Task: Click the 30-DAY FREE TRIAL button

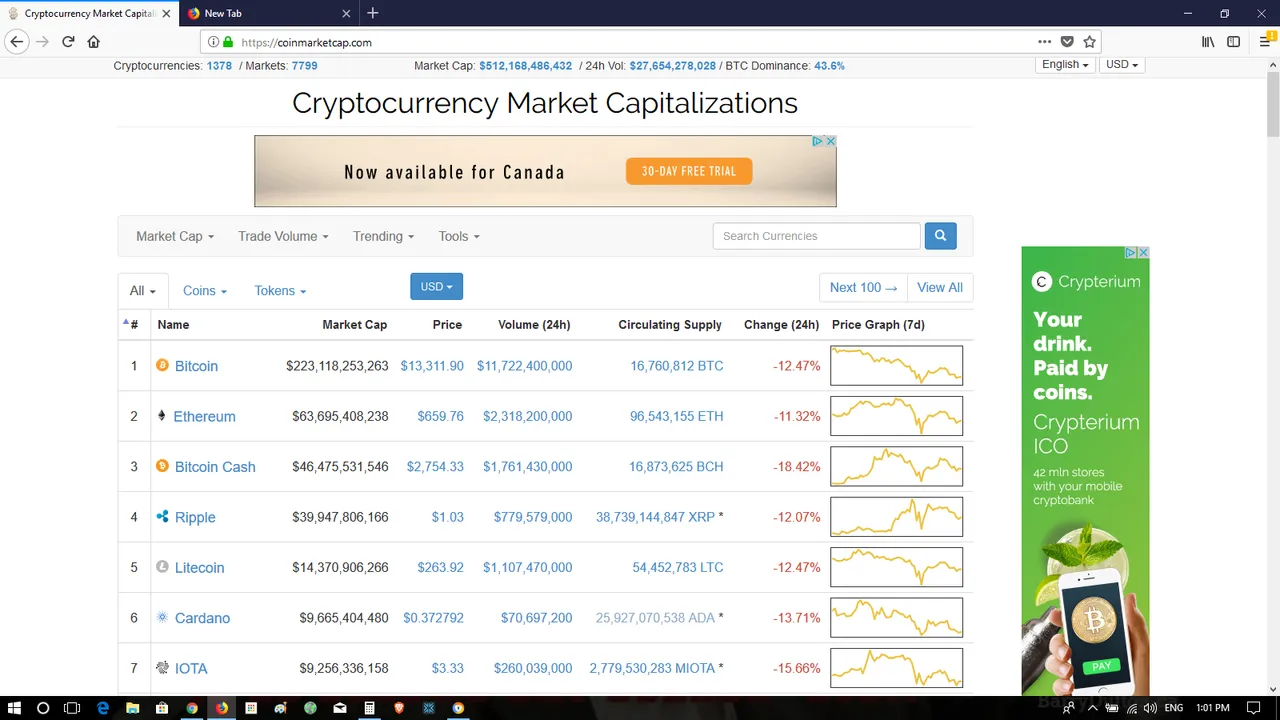Action: 689,171
